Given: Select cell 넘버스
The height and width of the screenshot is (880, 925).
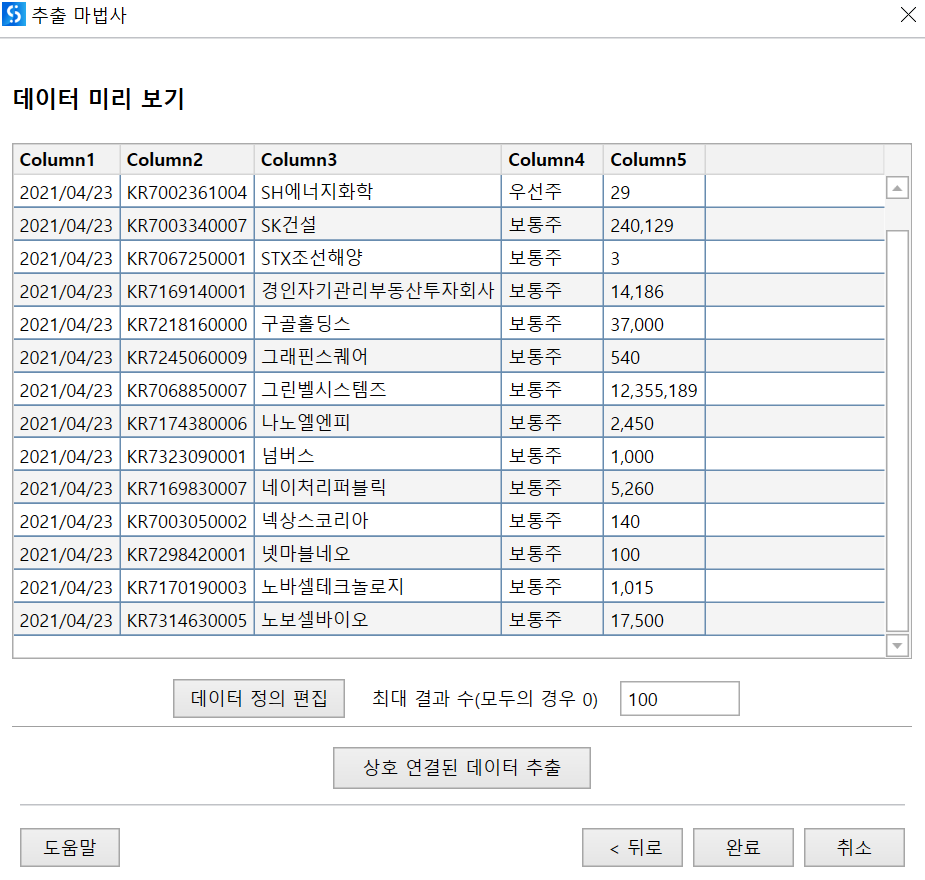Looking at the screenshot, I should point(378,456).
